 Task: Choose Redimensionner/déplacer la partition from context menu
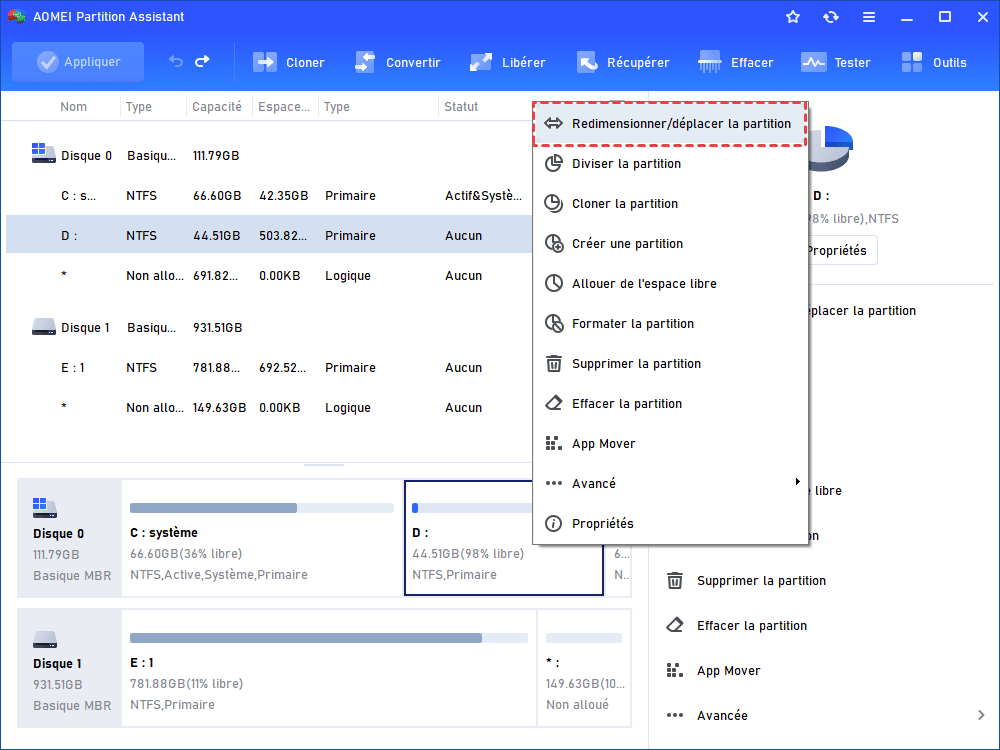[x=670, y=124]
